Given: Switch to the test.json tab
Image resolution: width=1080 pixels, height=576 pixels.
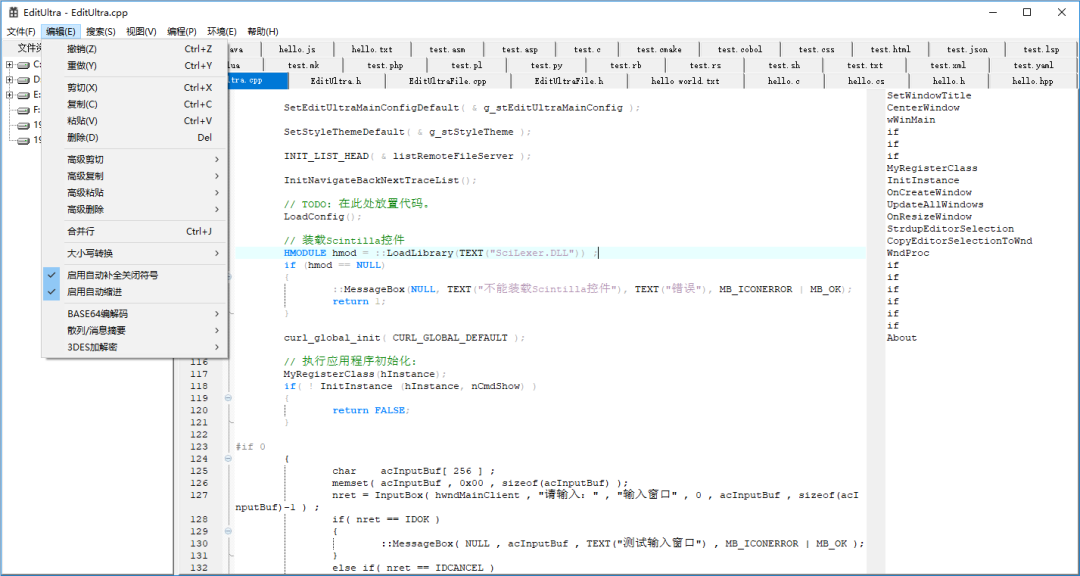Looking at the screenshot, I should click(967, 49).
